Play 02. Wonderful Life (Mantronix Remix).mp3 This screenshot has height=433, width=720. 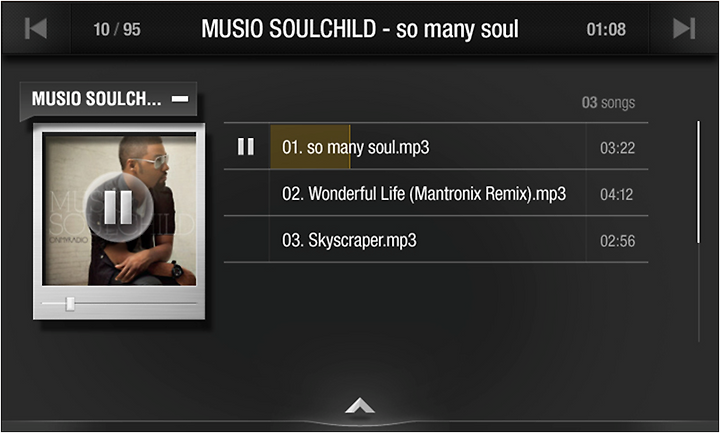click(x=436, y=193)
